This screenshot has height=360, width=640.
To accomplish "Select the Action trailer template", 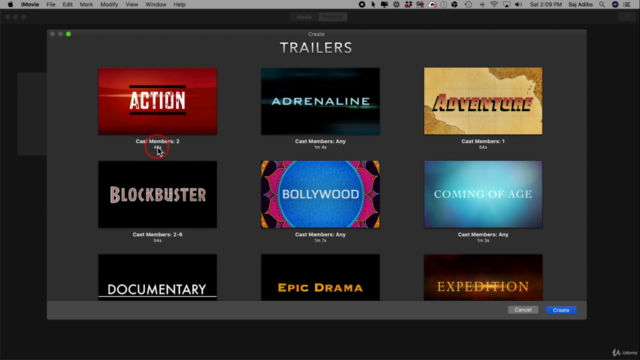I will pyautogui.click(x=158, y=101).
